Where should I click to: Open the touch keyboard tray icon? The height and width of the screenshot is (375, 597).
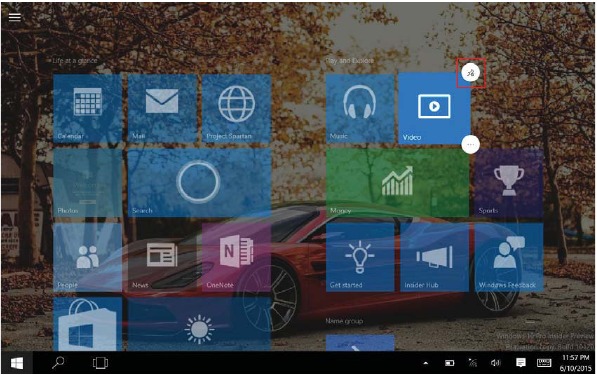[544, 363]
